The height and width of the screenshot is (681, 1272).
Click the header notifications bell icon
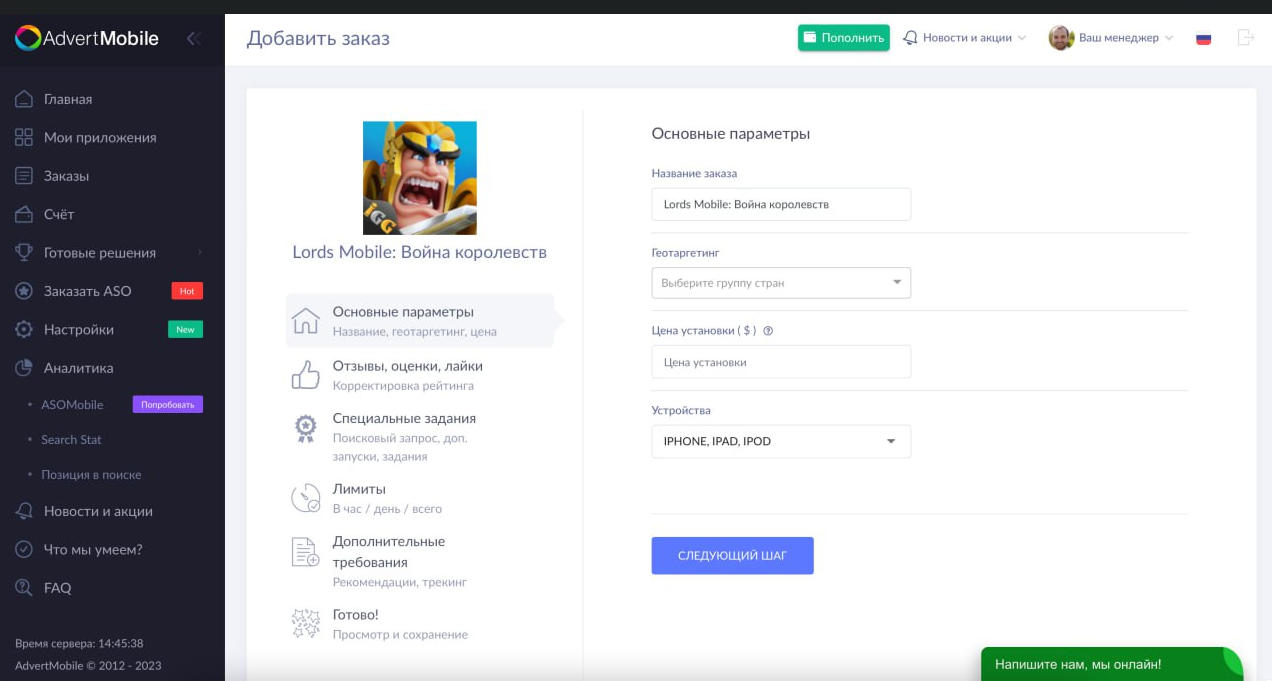point(910,38)
